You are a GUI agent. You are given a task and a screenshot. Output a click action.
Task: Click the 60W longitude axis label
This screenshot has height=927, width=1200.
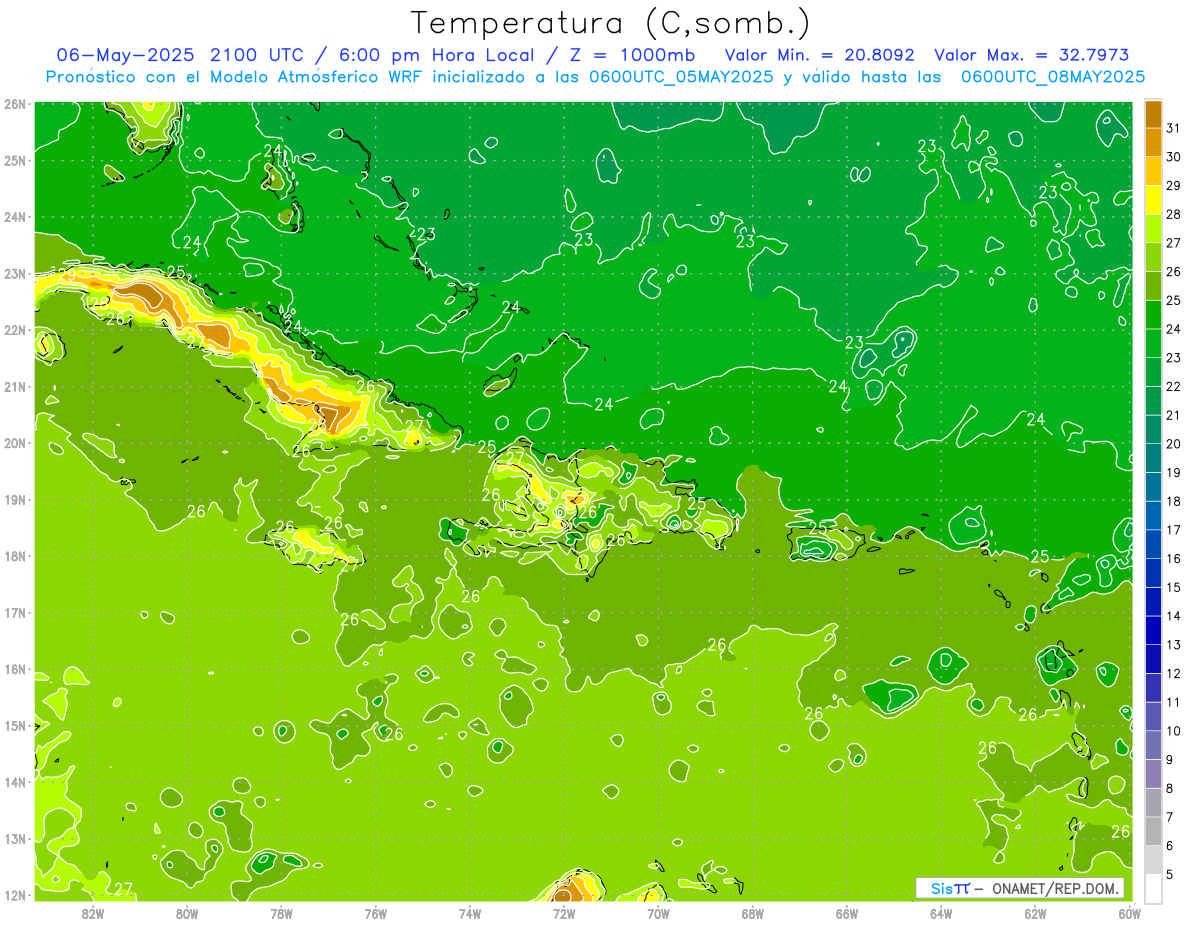1129,913
